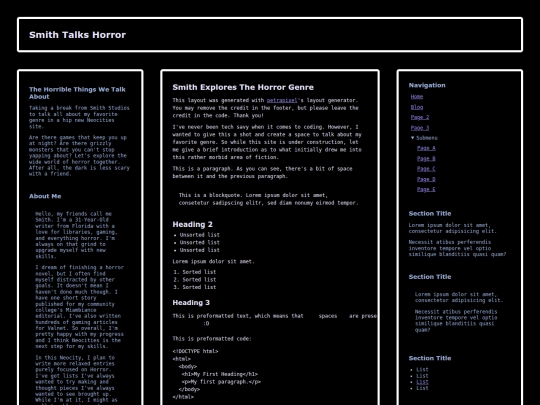Click the blockquote starting 'This is a blockquote'

tap(268, 199)
